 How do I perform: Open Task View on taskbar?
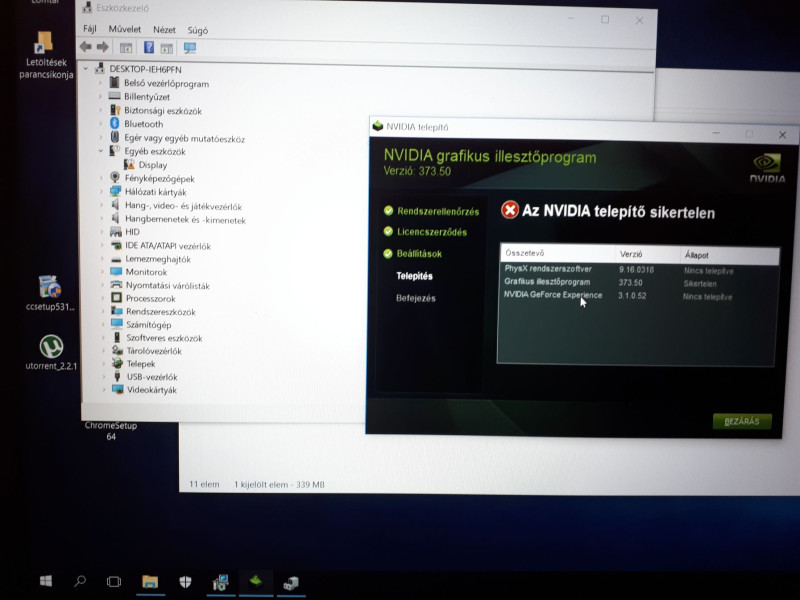(114, 581)
